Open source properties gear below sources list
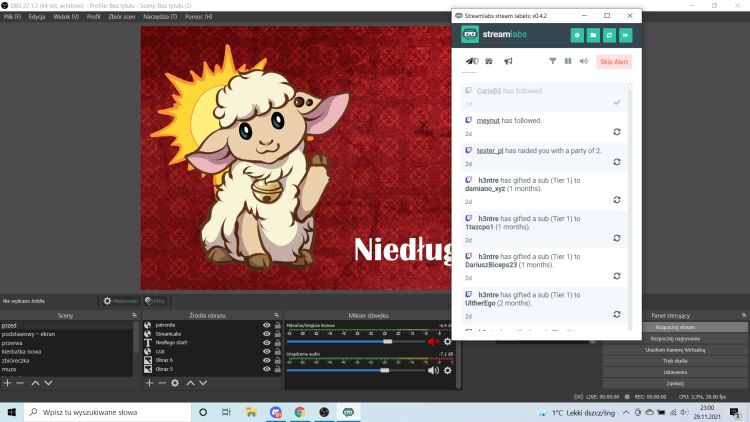750x422 pixels. click(175, 382)
